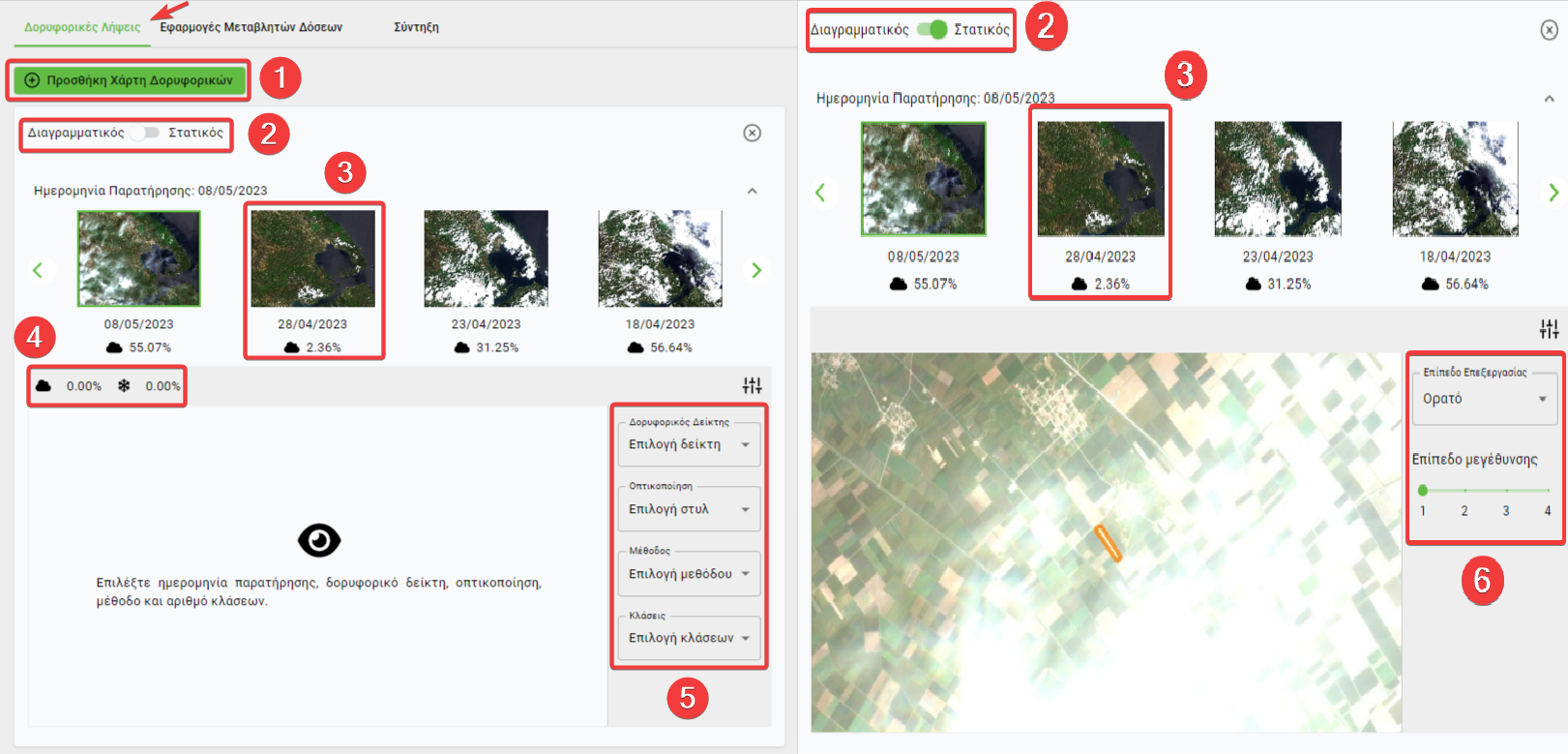Set zoom level slider to 3

tap(1506, 491)
